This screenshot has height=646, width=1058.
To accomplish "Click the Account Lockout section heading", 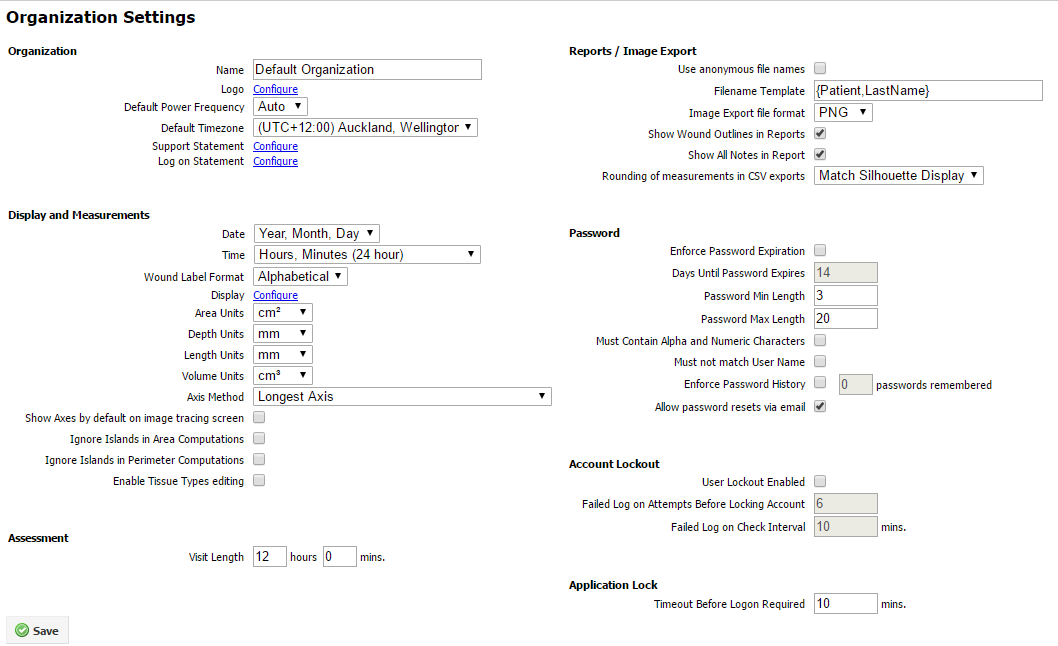I will pos(614,464).
